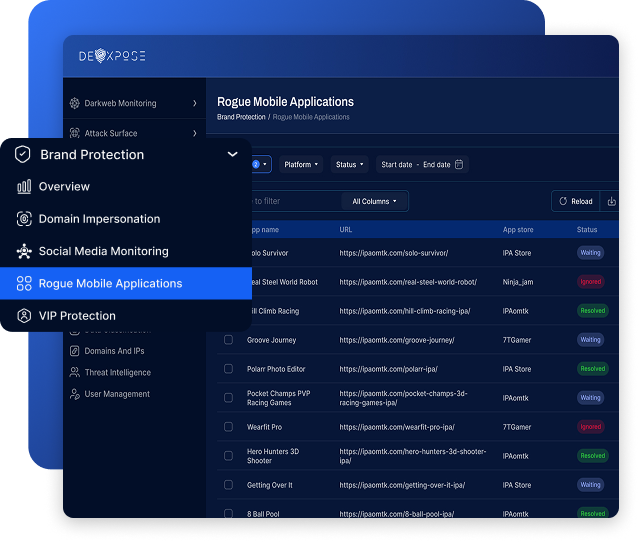
Task: Click the Domain Impersonation icon
Action: [24, 219]
